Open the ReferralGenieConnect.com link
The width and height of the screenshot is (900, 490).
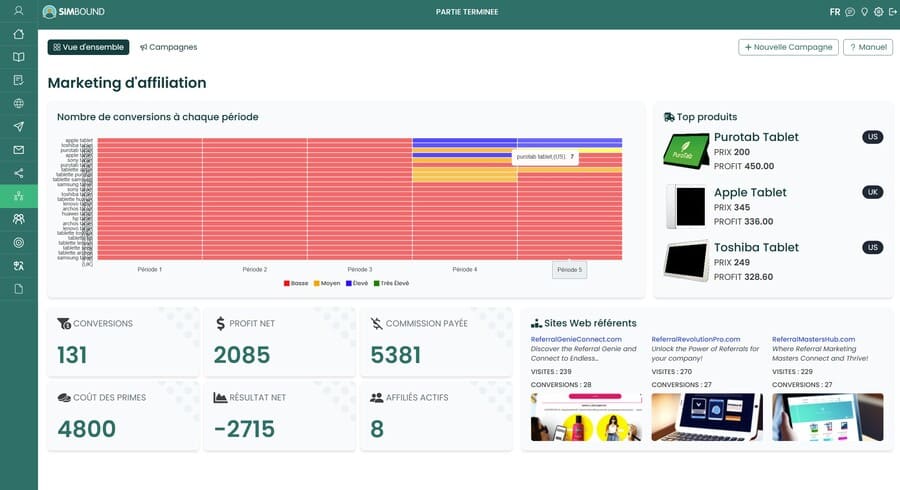pos(576,339)
